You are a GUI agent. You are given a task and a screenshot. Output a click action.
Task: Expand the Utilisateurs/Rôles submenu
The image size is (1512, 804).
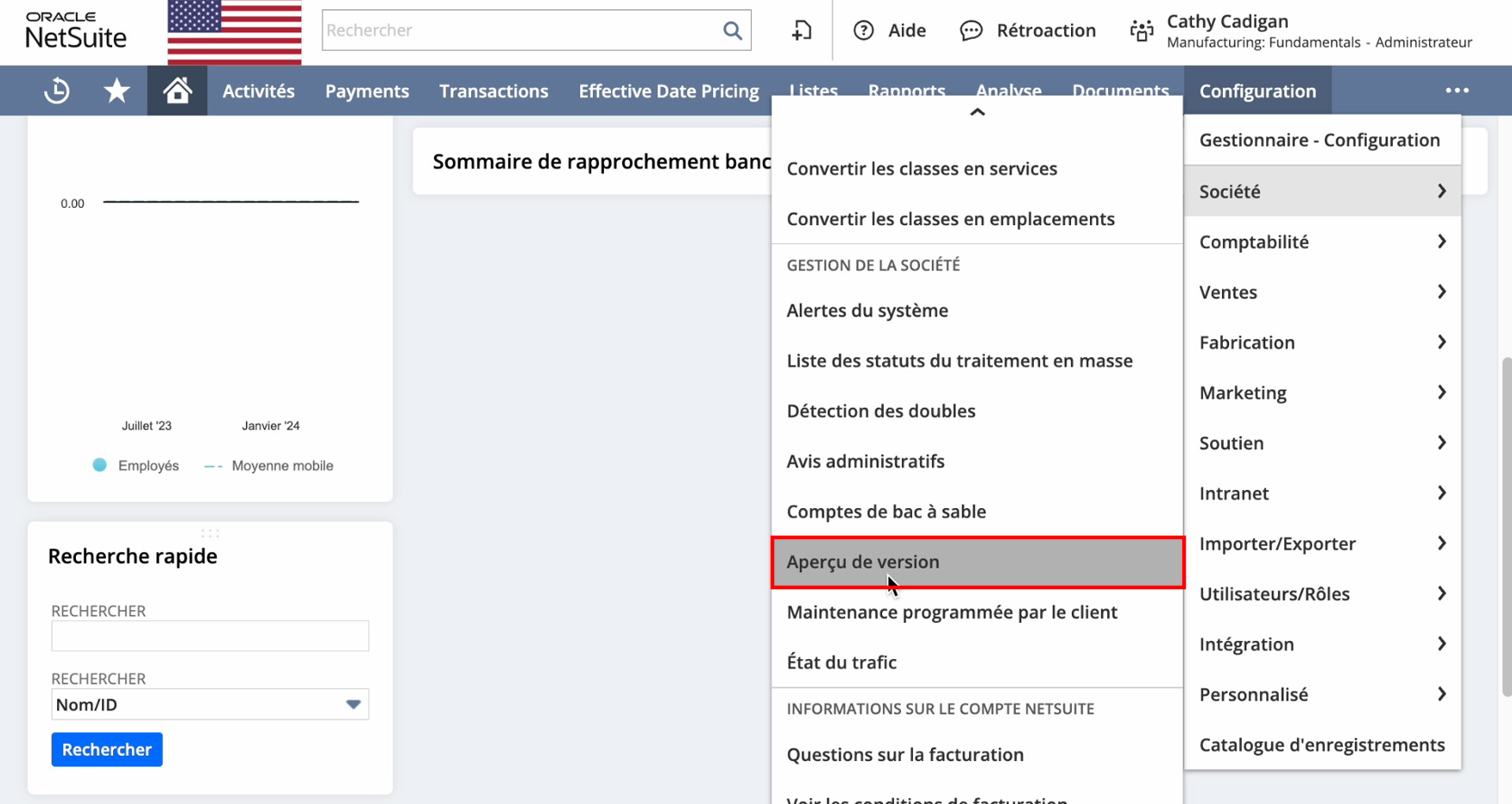1322,594
